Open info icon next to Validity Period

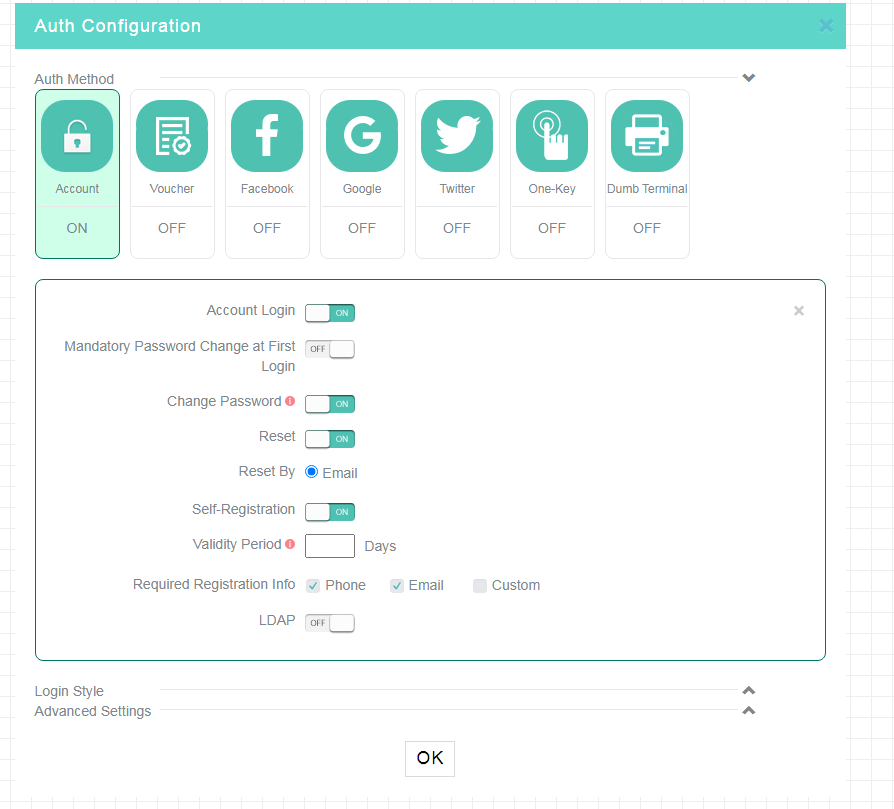pyautogui.click(x=290, y=544)
